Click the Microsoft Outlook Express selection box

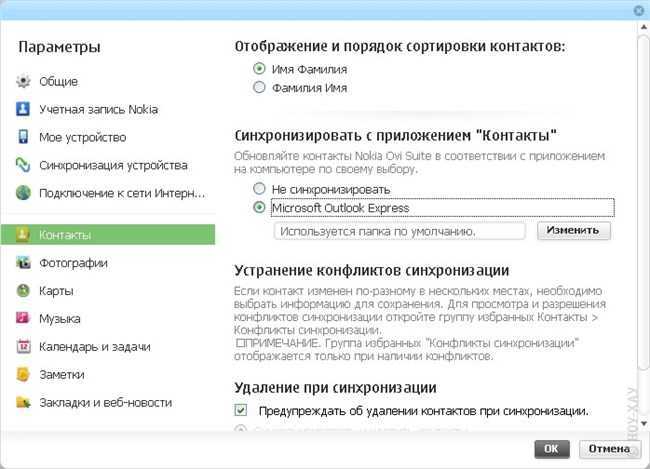pyautogui.click(x=442, y=207)
